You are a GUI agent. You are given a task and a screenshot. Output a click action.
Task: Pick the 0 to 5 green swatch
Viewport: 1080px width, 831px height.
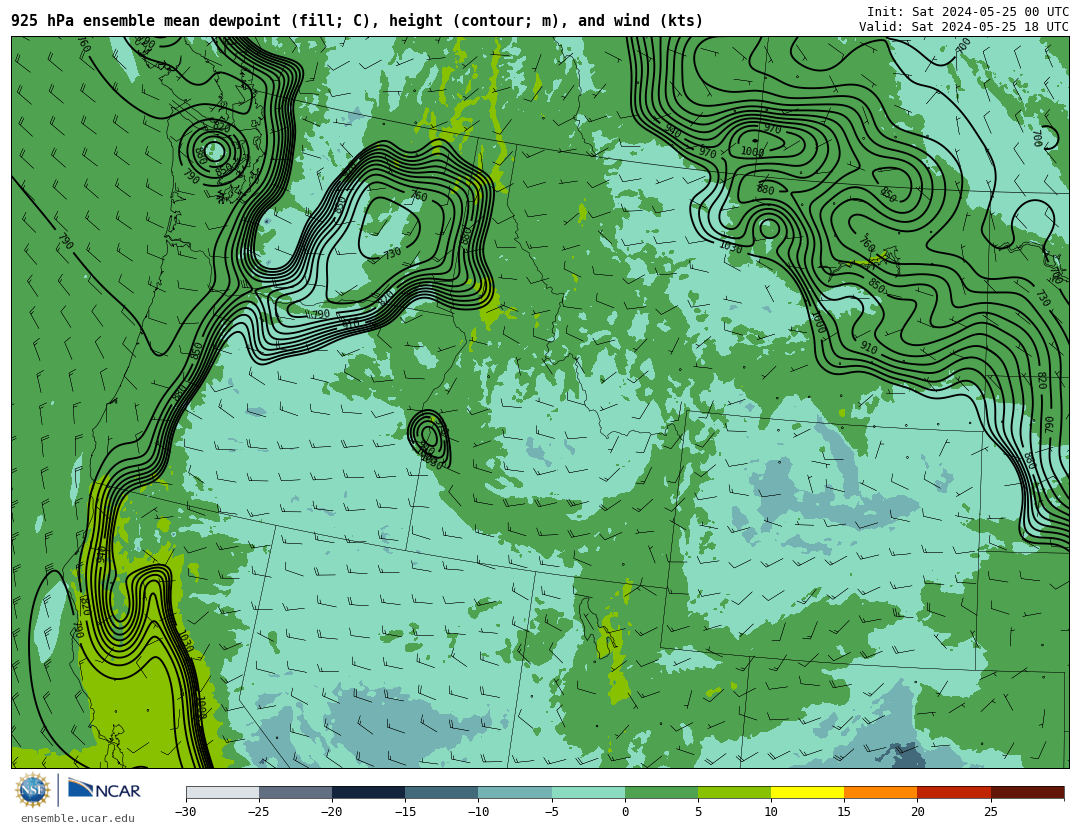(661, 792)
